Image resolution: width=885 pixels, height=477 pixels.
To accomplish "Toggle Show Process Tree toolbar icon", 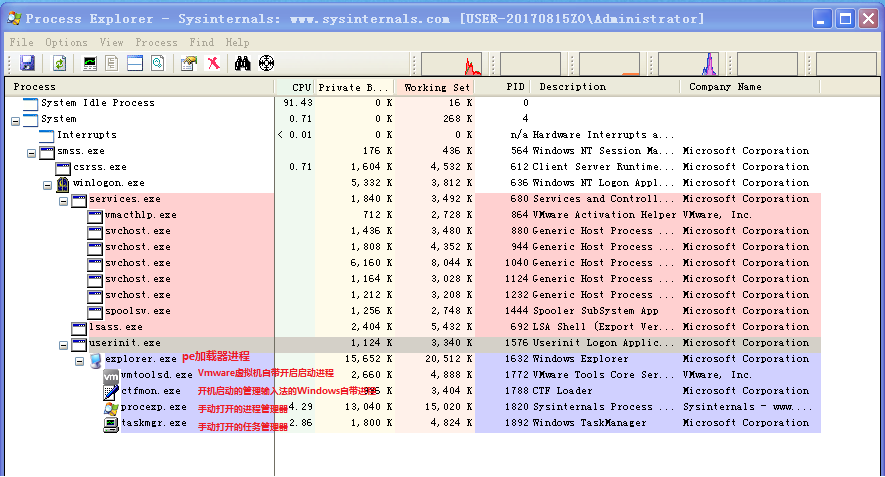I will [x=112, y=63].
